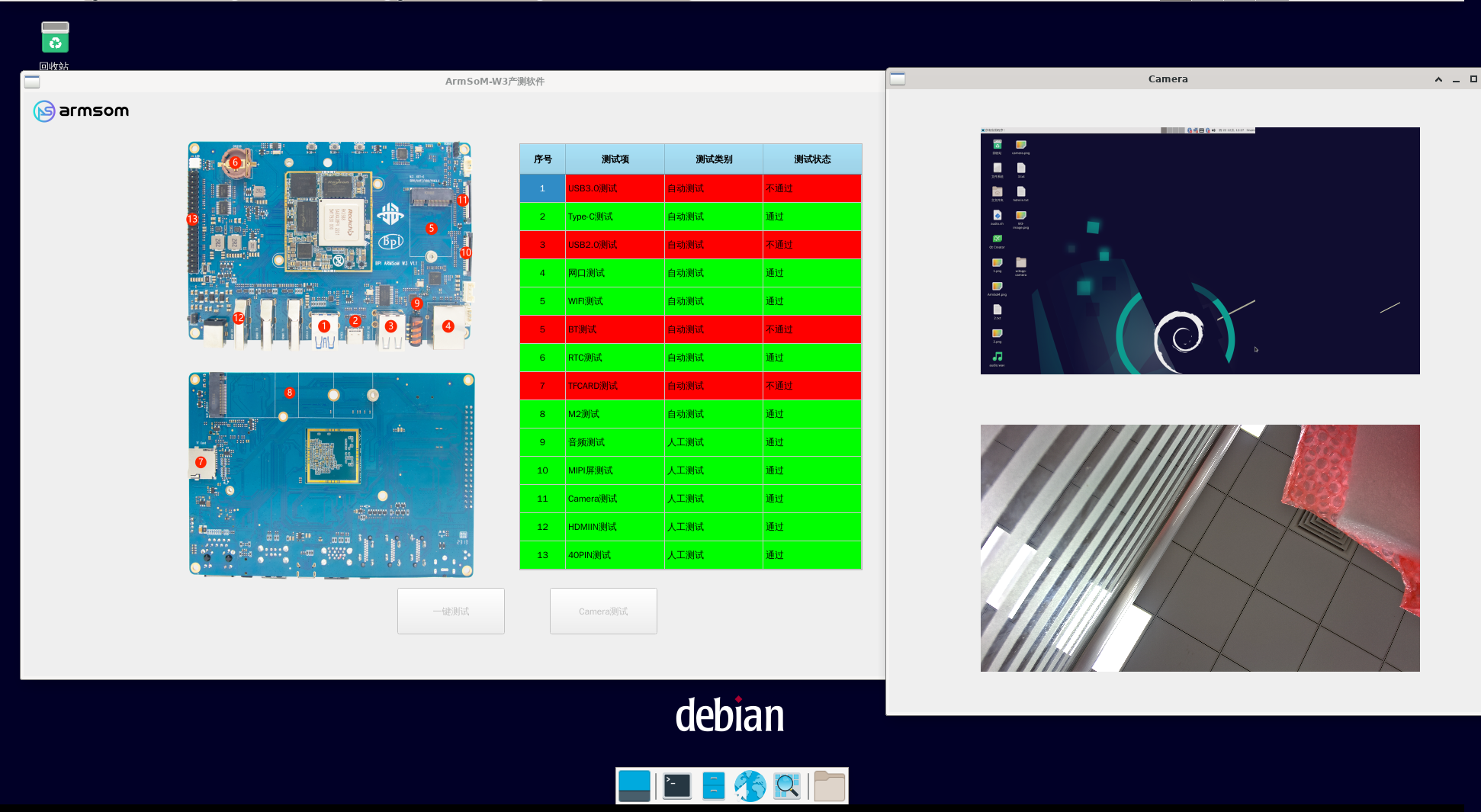Click the bottom view board image
The image size is (1481, 812).
[x=331, y=474]
